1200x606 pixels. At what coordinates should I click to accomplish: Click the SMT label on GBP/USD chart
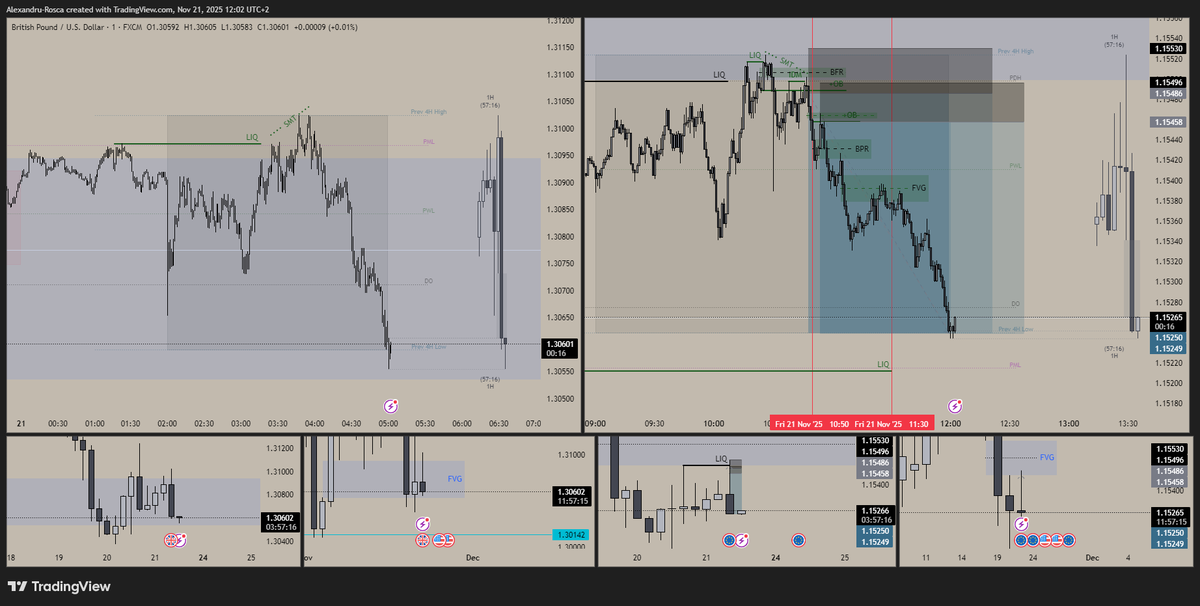click(x=290, y=121)
